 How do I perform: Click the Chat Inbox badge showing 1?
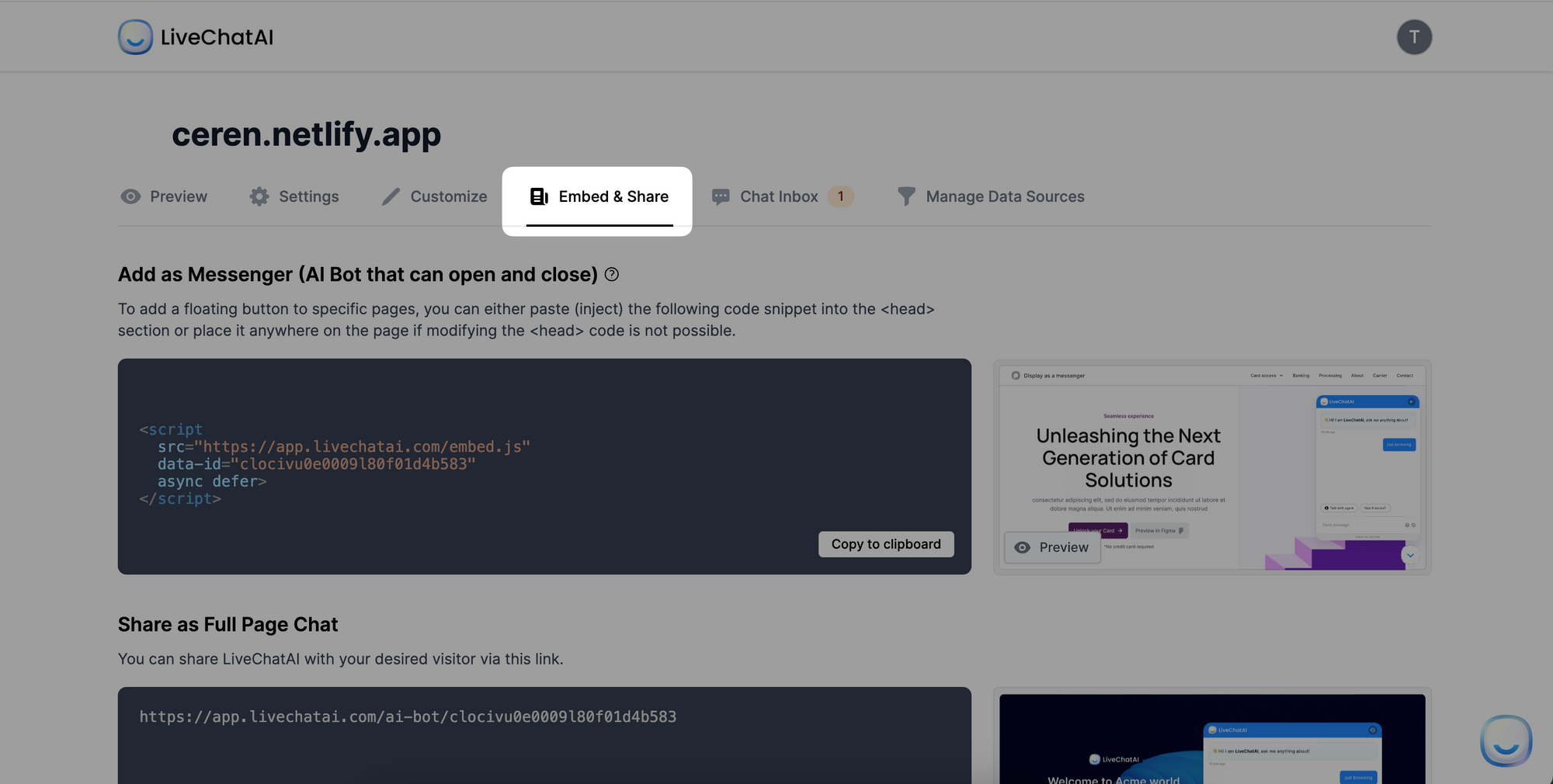[840, 196]
